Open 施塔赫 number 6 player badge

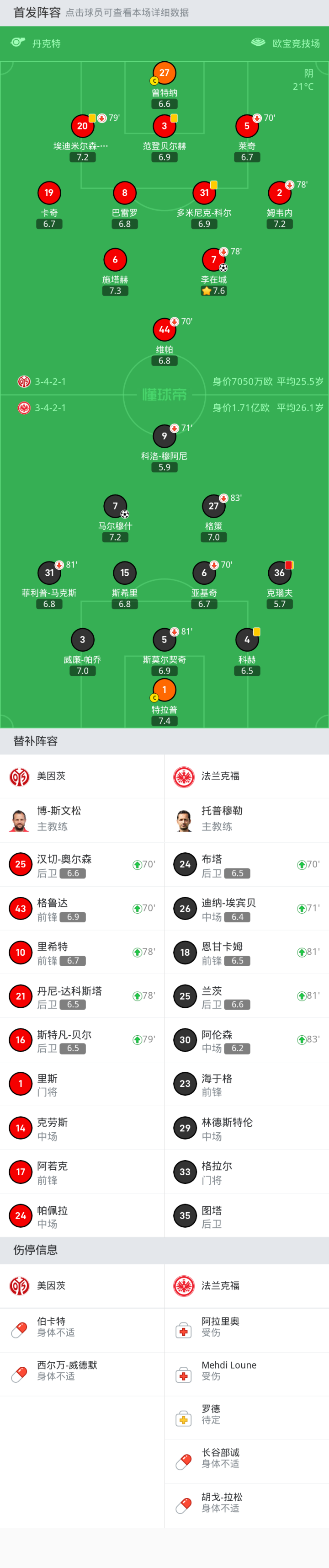pos(115,260)
